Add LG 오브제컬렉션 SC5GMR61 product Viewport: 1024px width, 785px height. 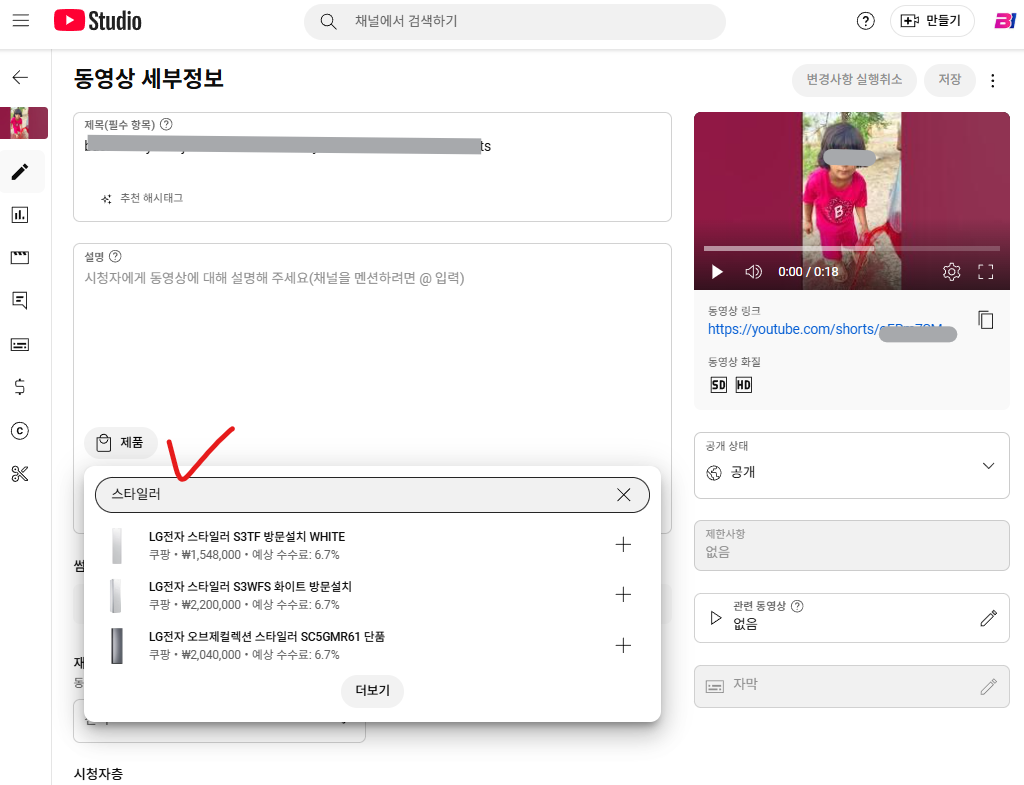click(x=624, y=646)
